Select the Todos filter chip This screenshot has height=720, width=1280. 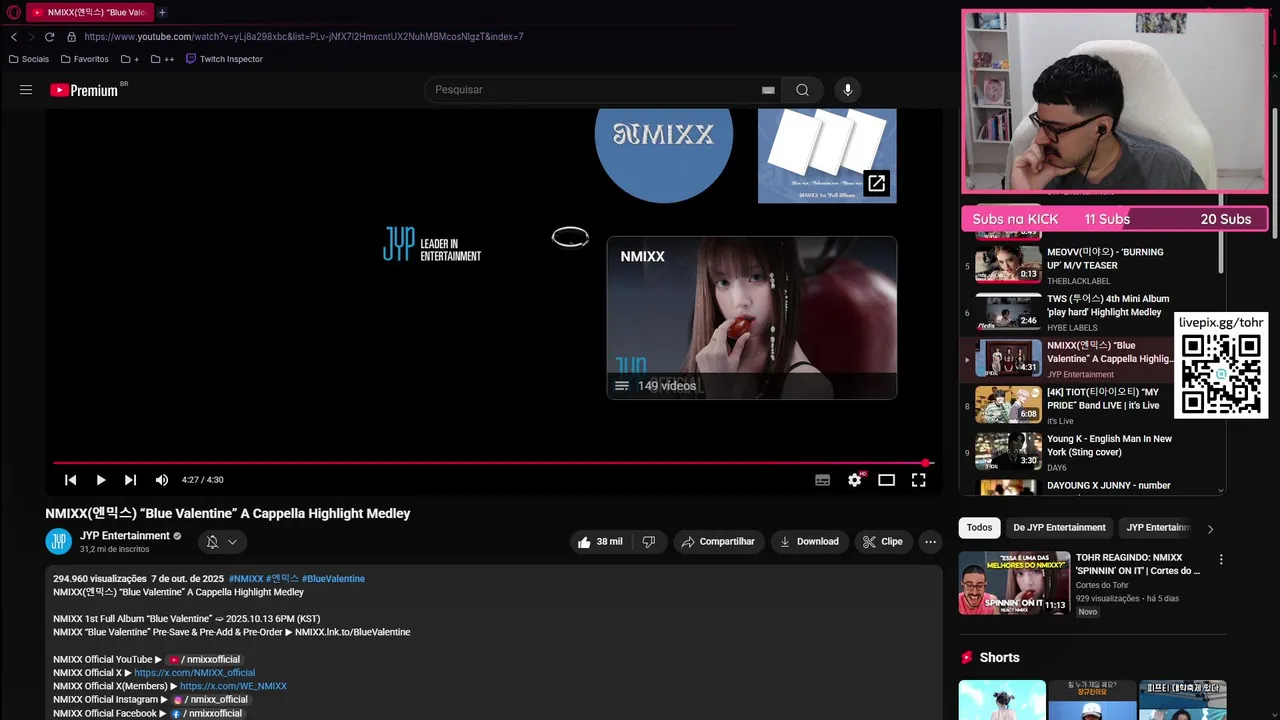click(979, 528)
